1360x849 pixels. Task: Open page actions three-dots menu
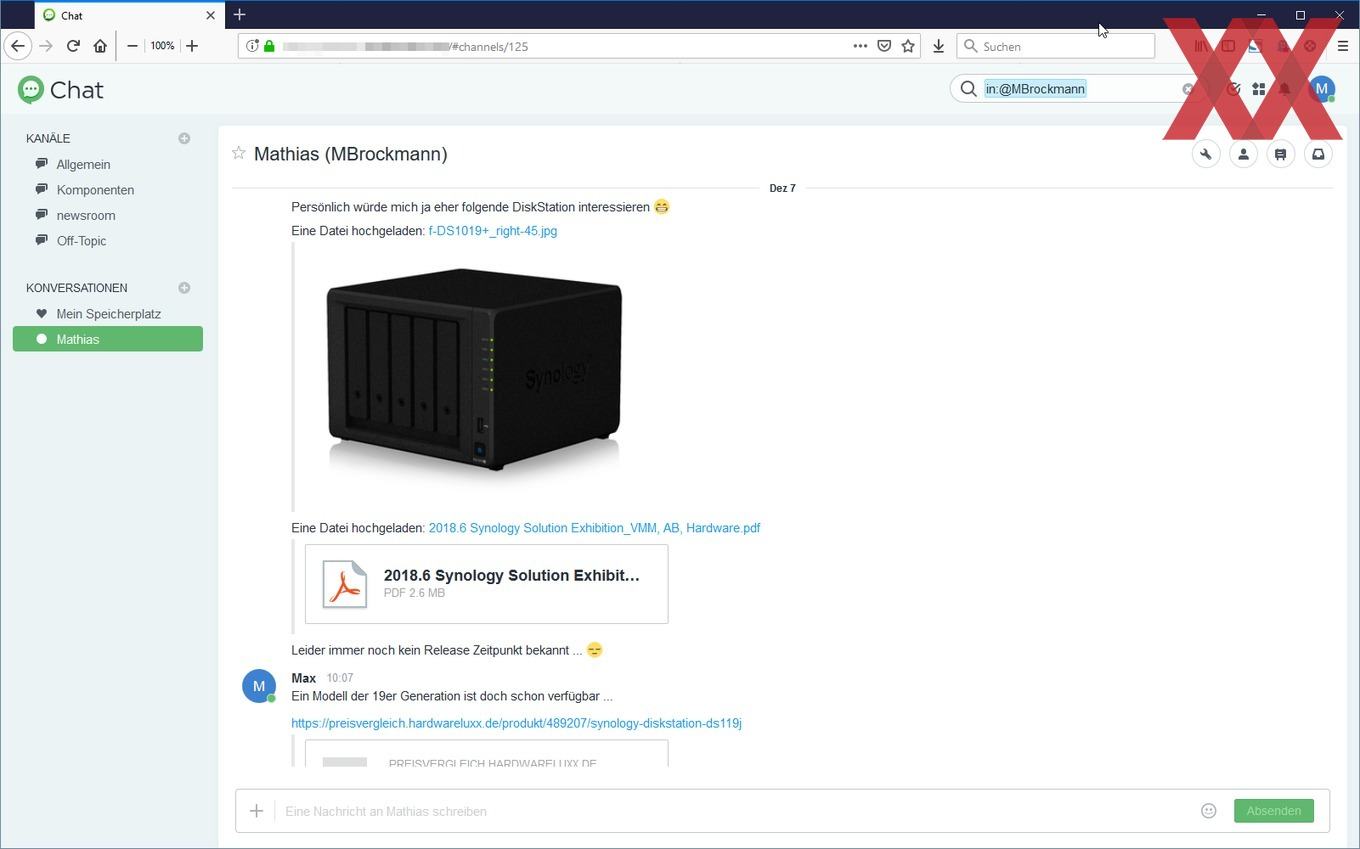point(860,46)
